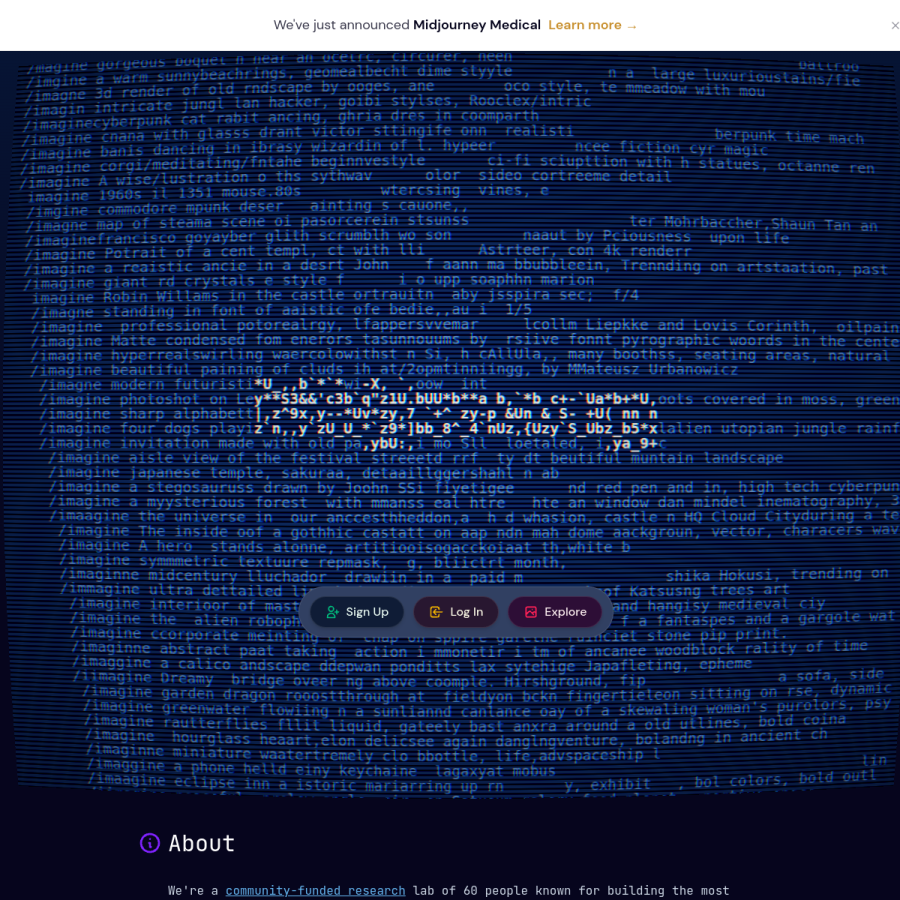
Task: Click the line '/imagine beautiful paining of cluds'
Action: pyautogui.click(x=384, y=370)
